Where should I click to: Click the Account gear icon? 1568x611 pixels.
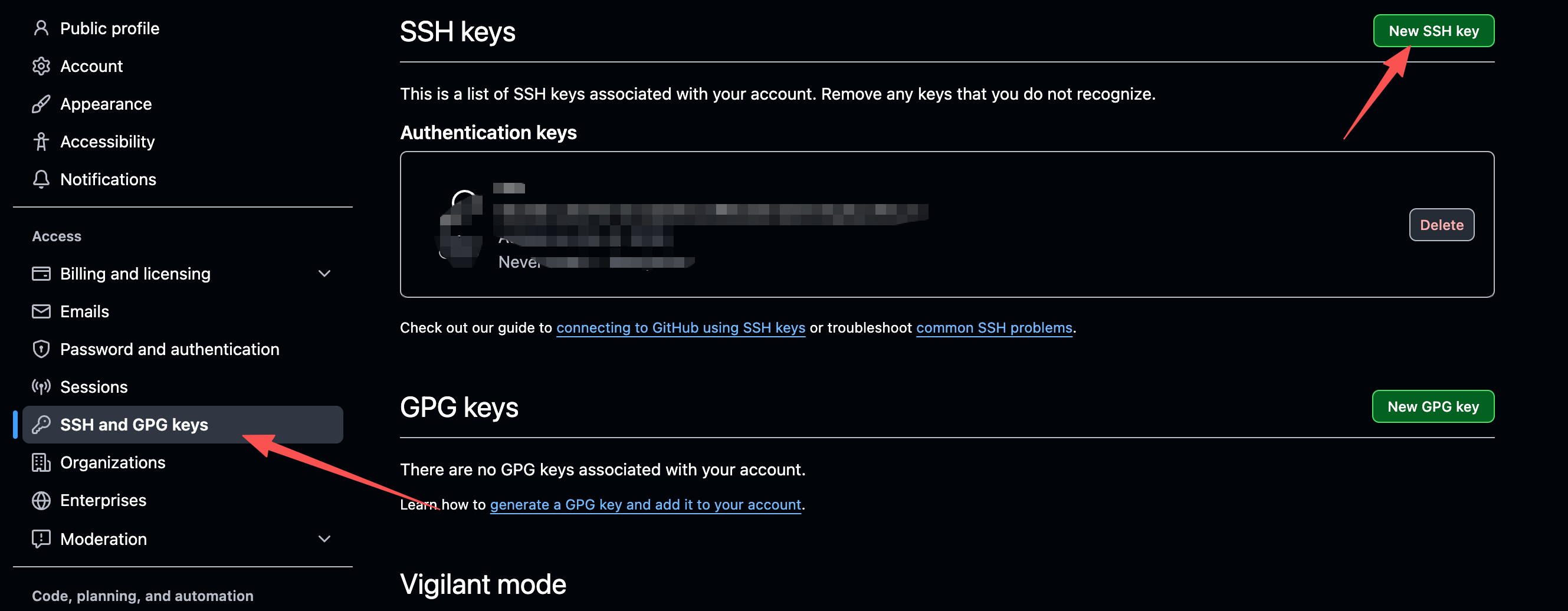[41, 65]
